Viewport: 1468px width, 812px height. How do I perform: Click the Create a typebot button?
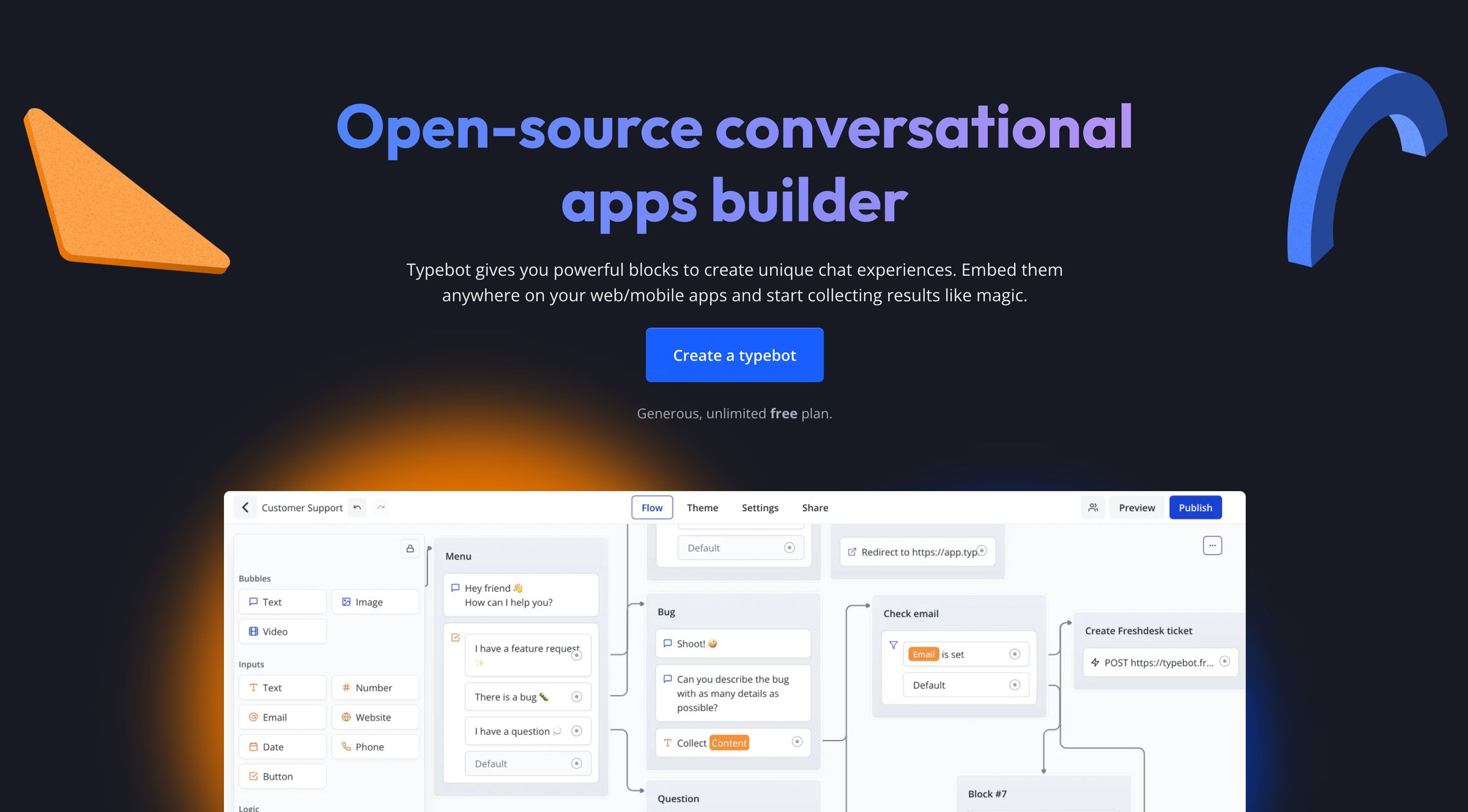pos(734,355)
